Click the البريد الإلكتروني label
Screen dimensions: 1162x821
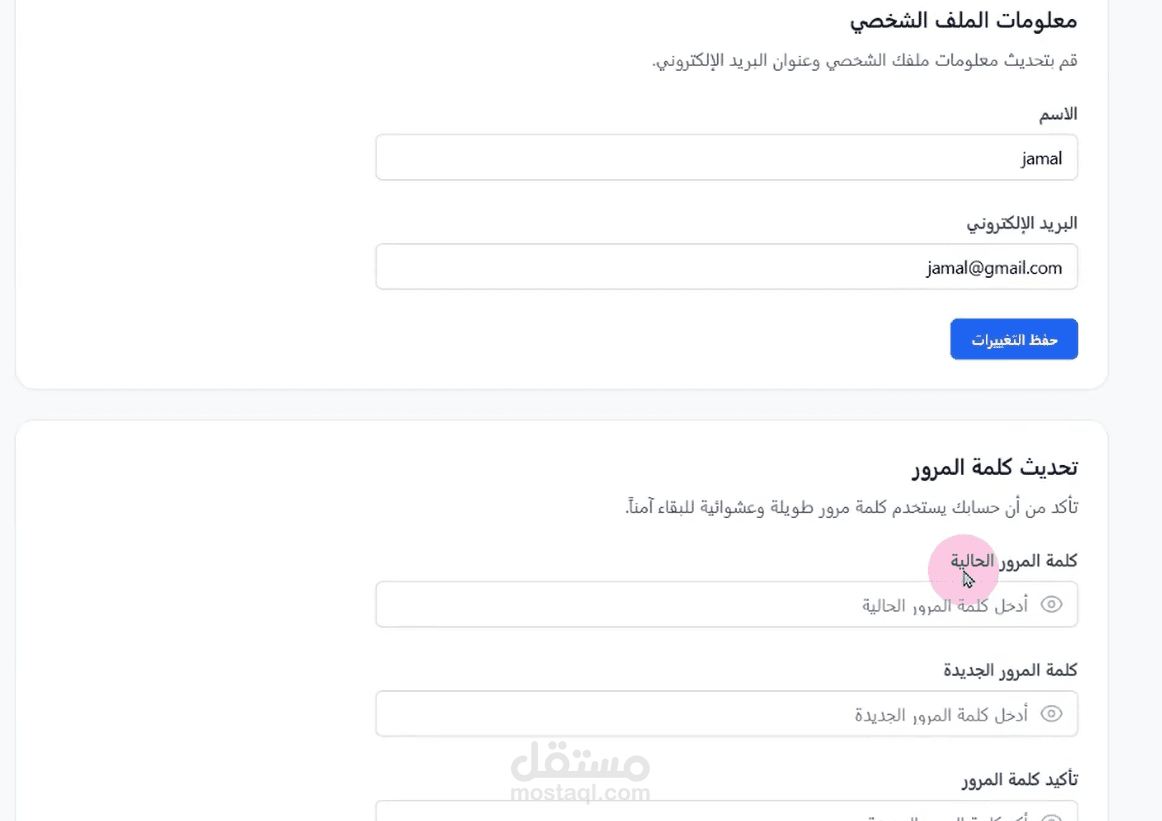(x=1021, y=223)
